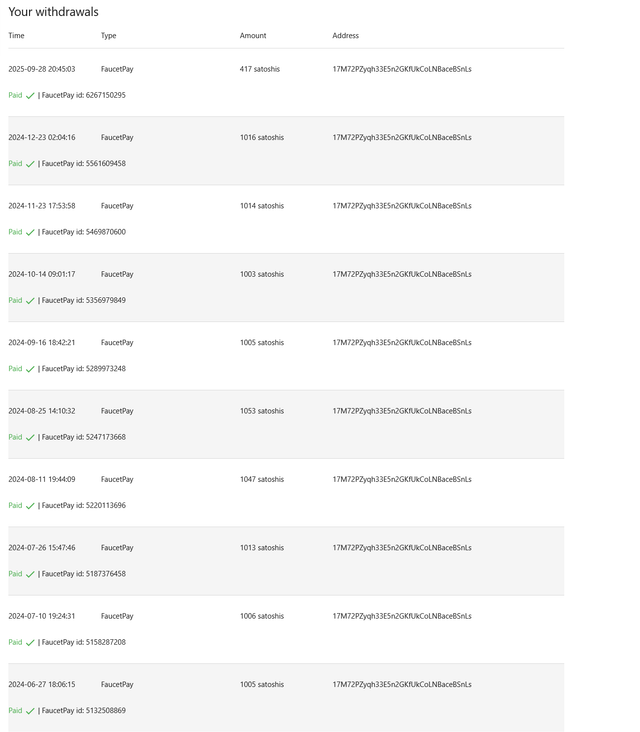Click the Address column header
The image size is (640, 732).
point(345,36)
